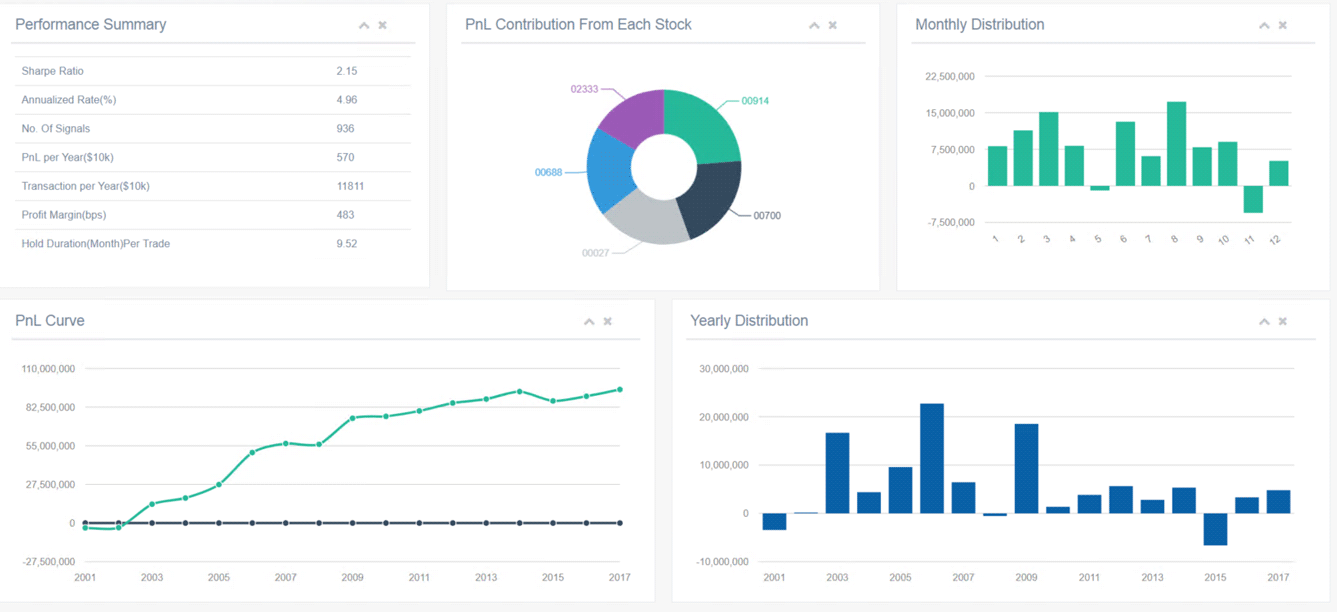Click the negative month 11 bar
Screen dimensions: 1337x612
coord(1253,199)
